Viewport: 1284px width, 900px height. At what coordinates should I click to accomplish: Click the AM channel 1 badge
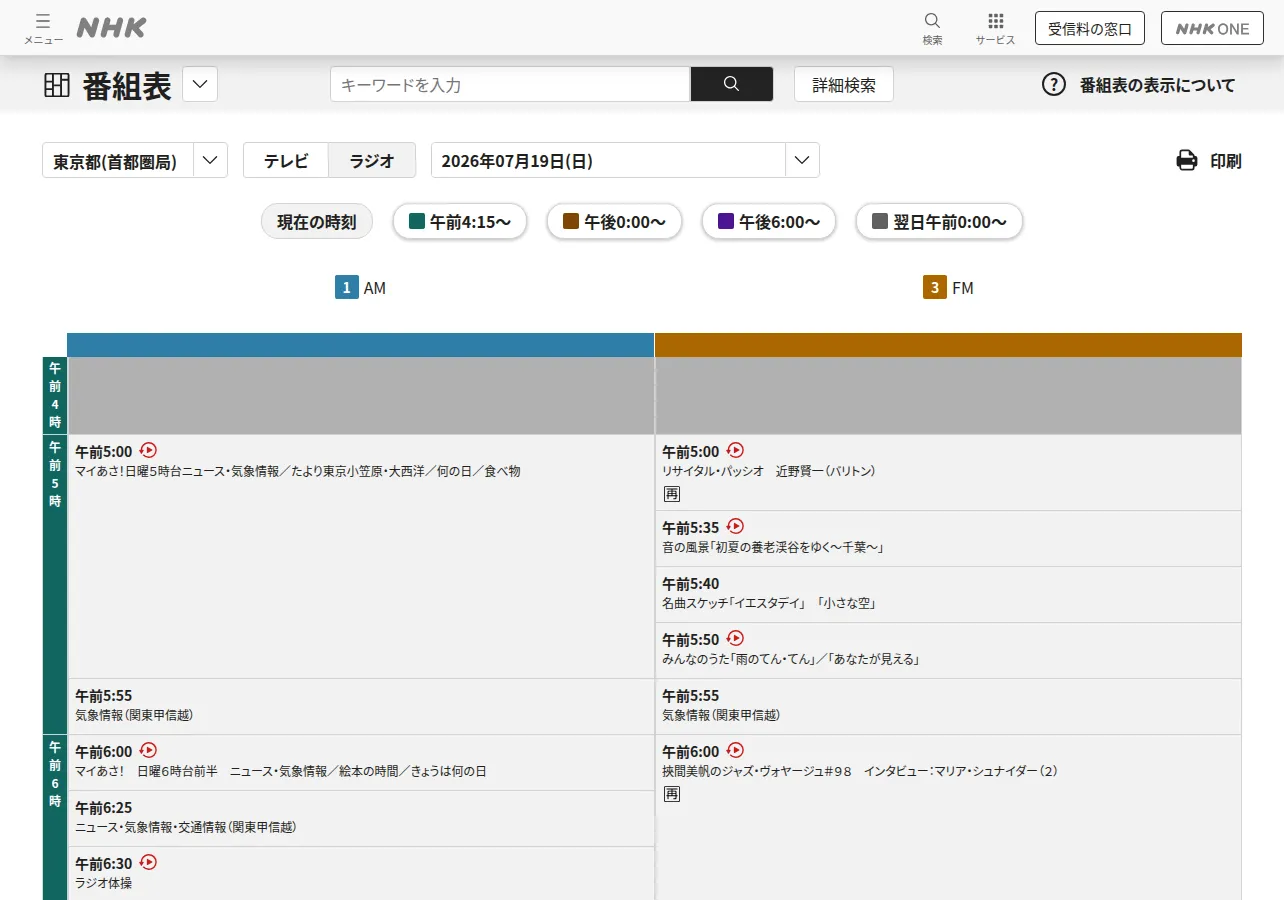[346, 288]
